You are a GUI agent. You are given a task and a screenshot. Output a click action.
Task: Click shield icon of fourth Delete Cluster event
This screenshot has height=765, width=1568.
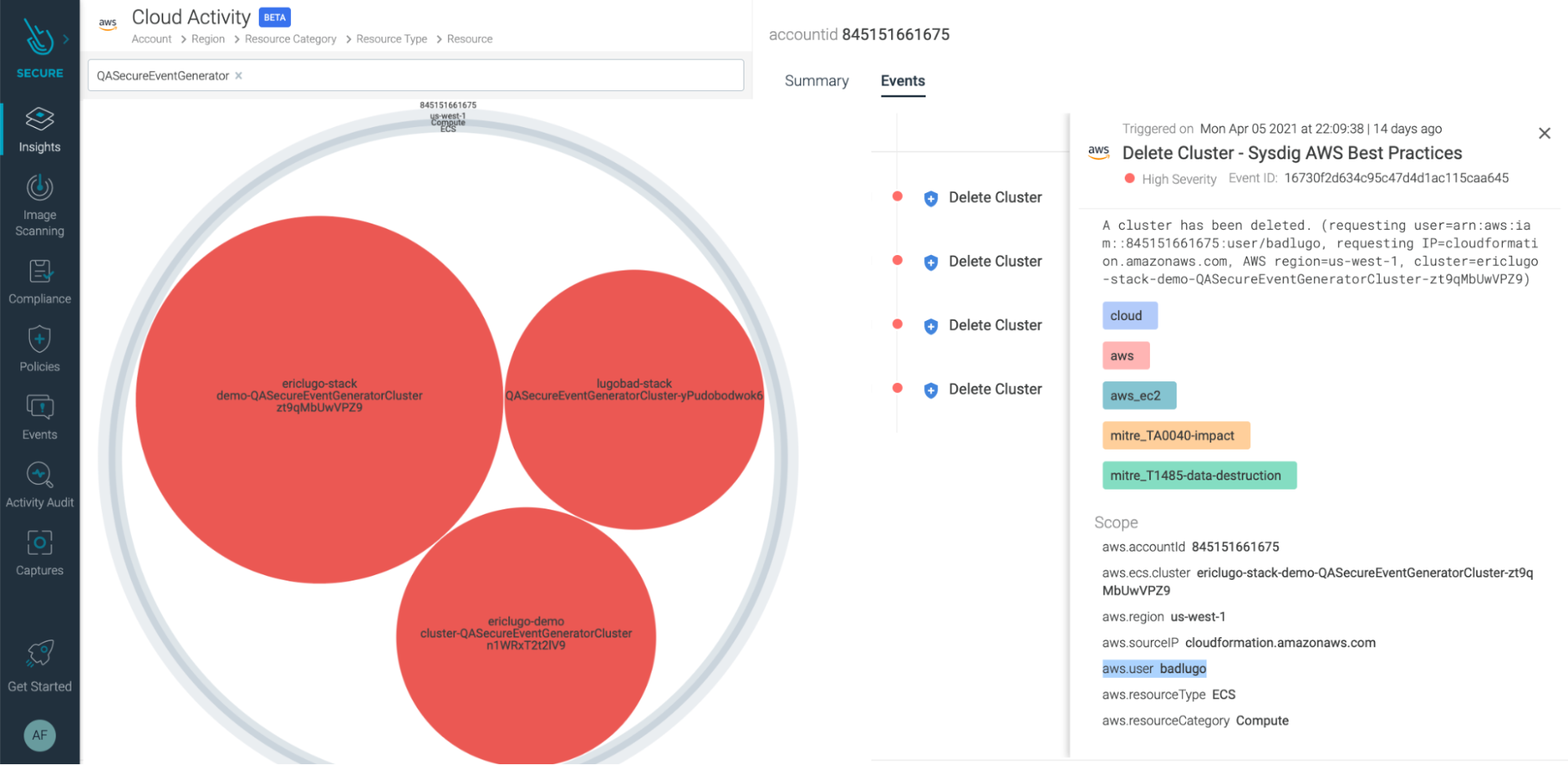click(x=931, y=390)
